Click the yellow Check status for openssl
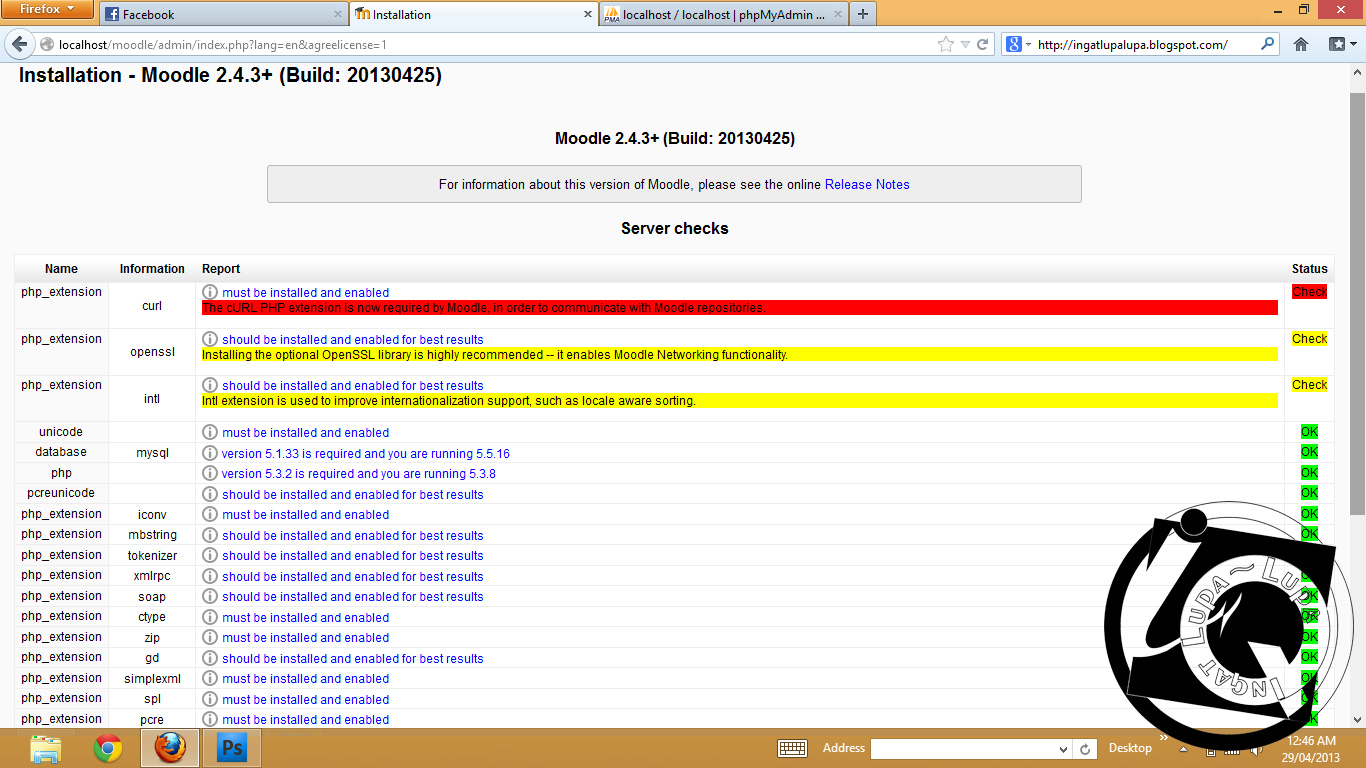The width and height of the screenshot is (1366, 768). tap(1309, 339)
